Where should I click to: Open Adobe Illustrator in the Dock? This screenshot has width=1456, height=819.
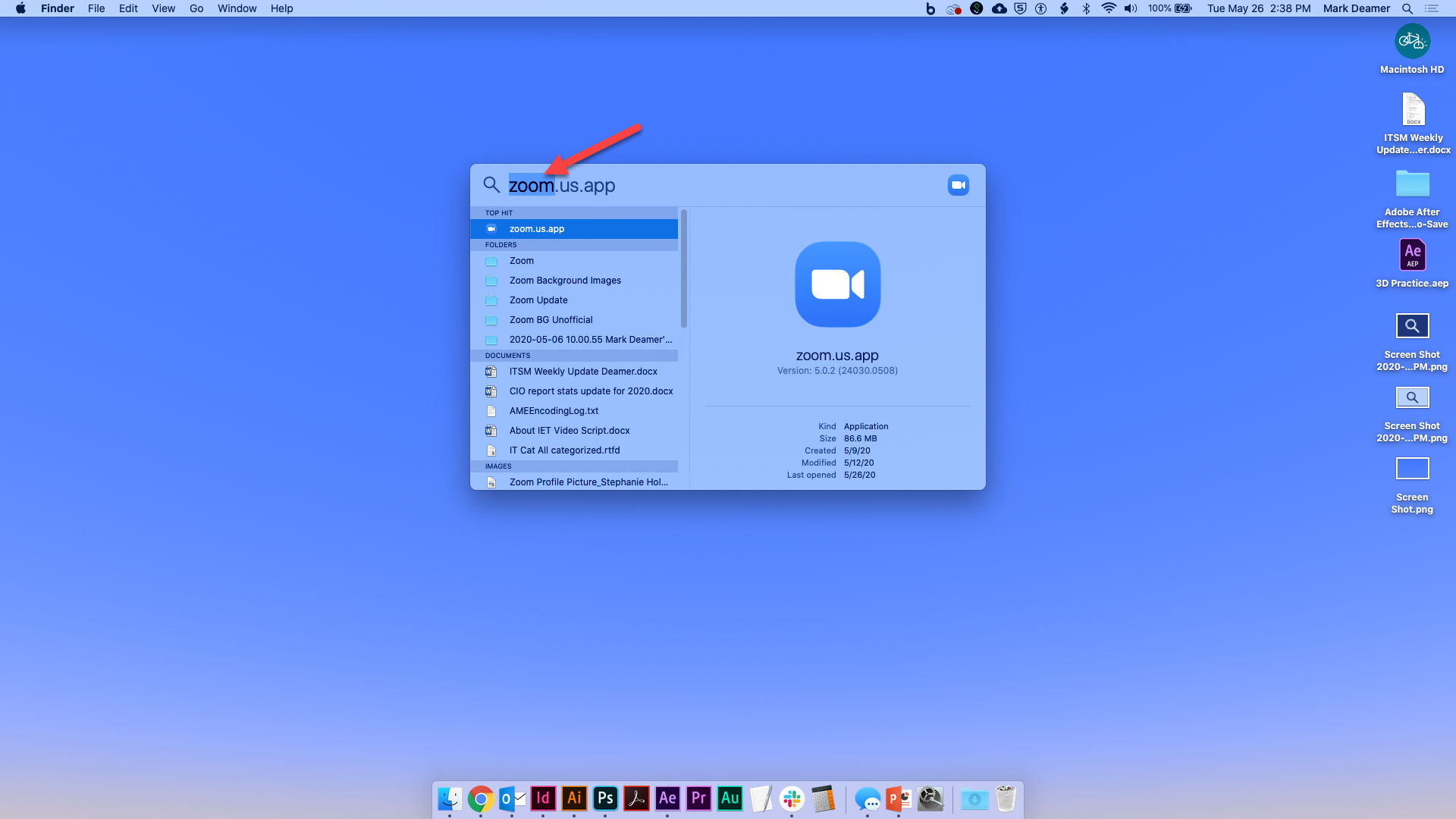tap(574, 799)
